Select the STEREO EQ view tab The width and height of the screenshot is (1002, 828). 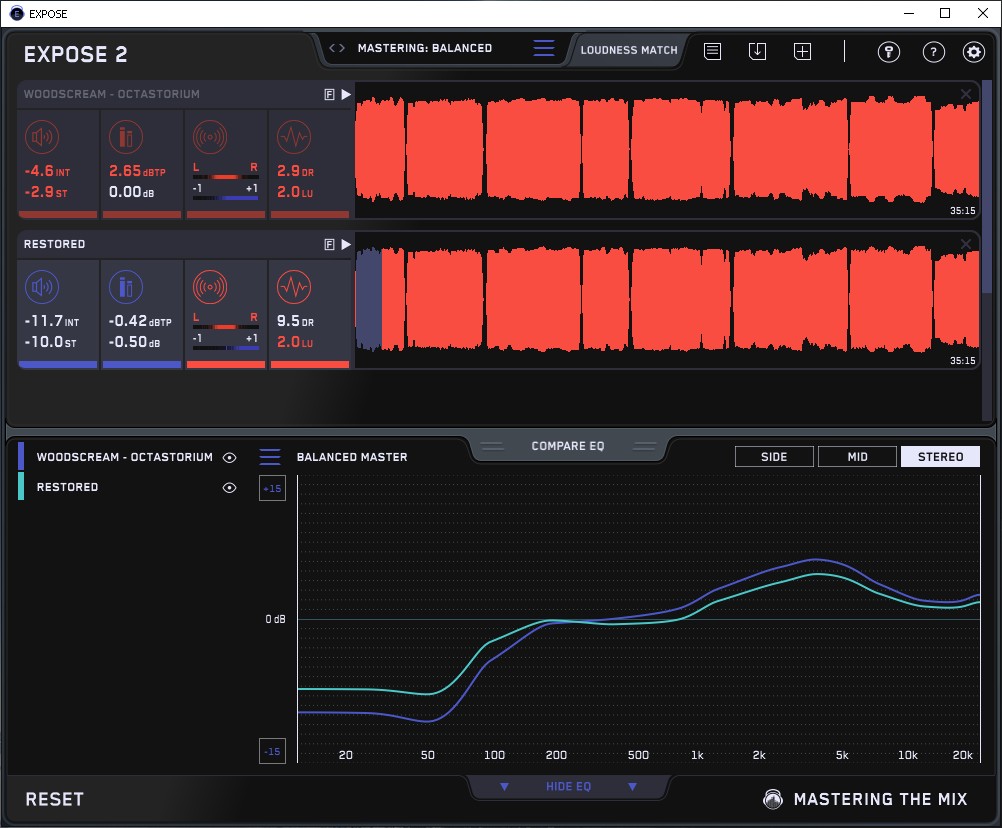940,457
